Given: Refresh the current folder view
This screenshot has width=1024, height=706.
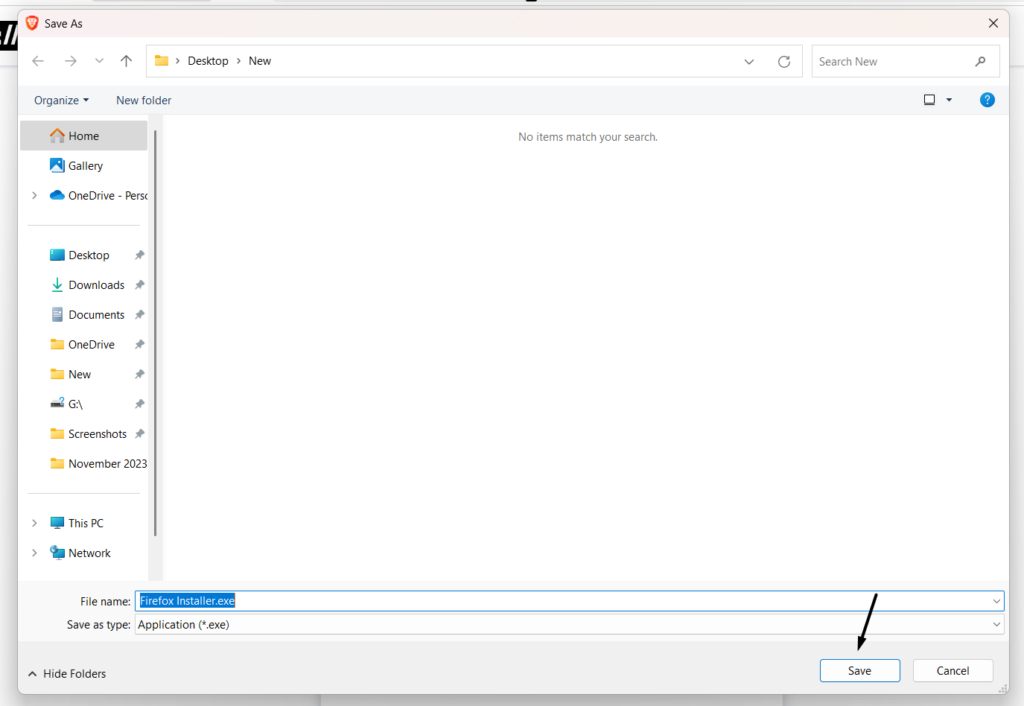Looking at the screenshot, I should coord(784,61).
